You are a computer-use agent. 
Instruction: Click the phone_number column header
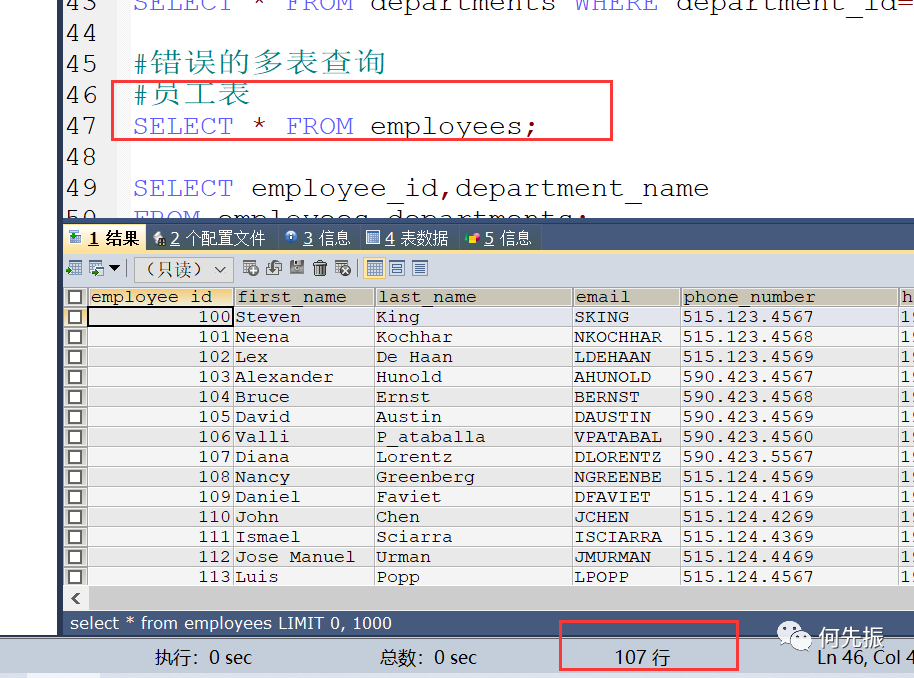(x=789, y=297)
